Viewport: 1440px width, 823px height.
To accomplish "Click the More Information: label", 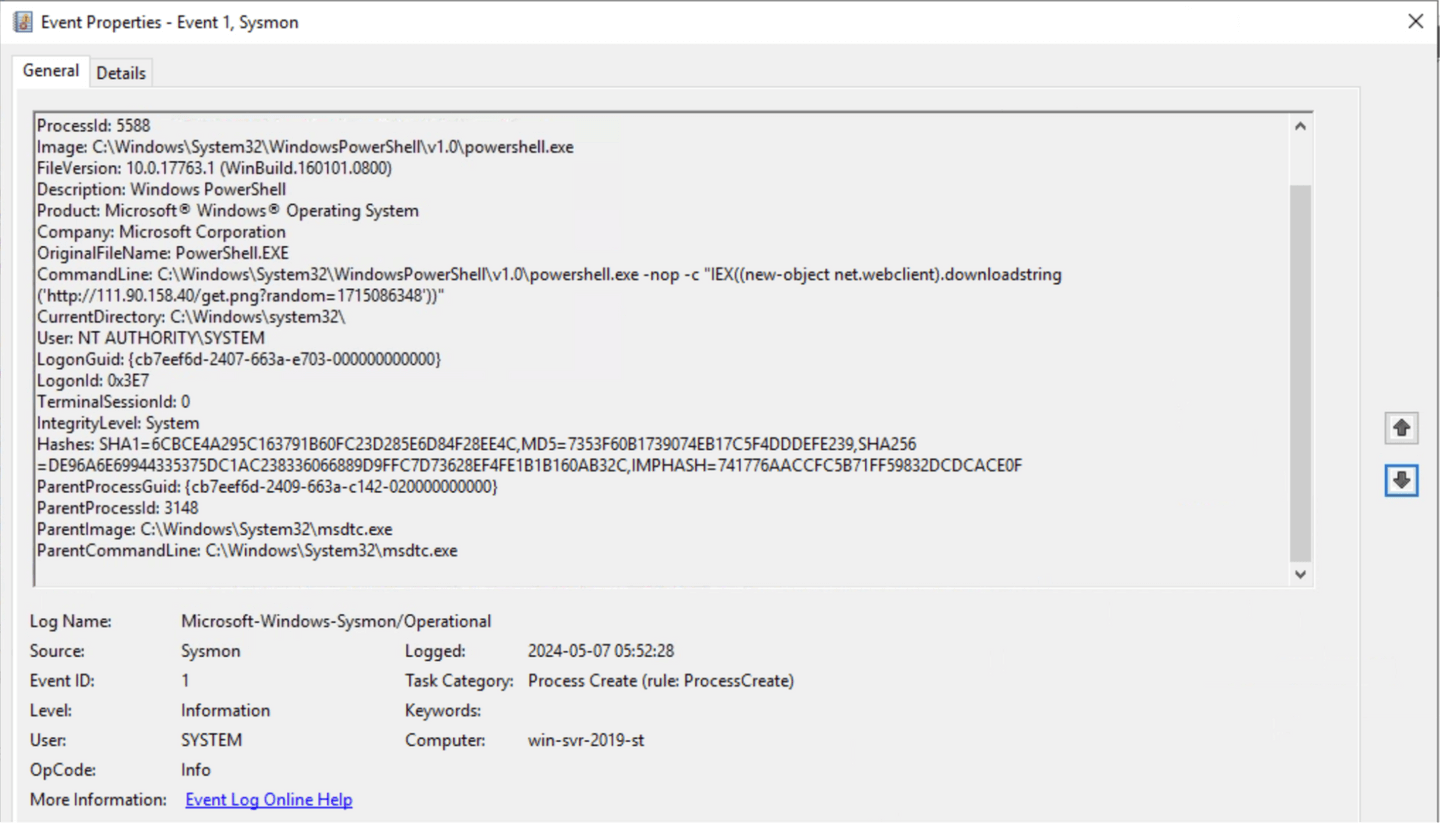I will pos(99,800).
